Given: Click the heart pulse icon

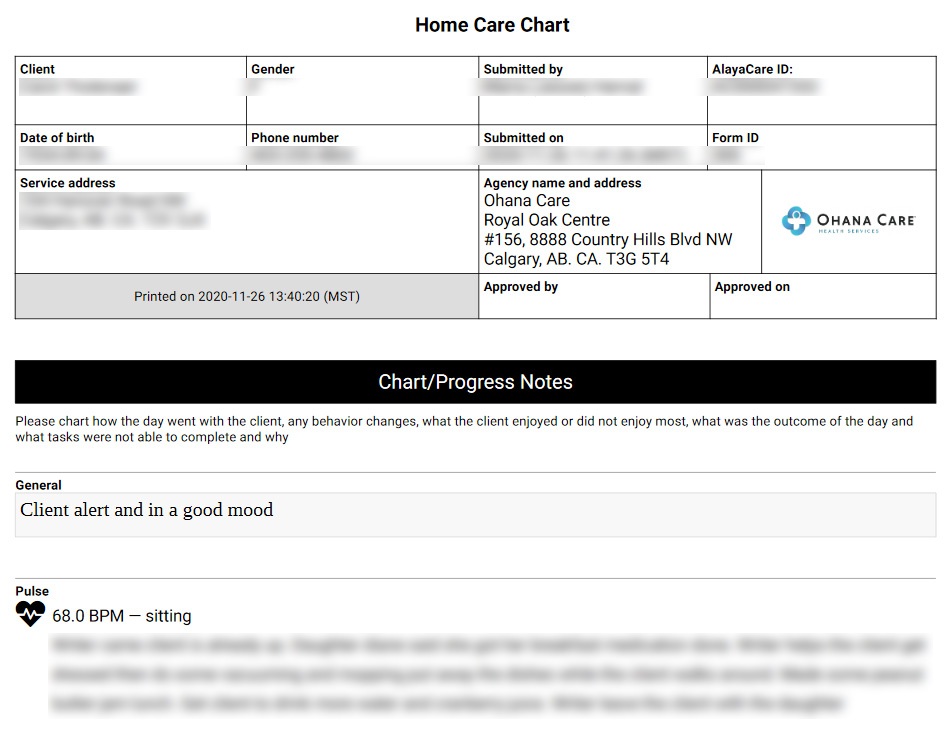Looking at the screenshot, I should coord(31,614).
